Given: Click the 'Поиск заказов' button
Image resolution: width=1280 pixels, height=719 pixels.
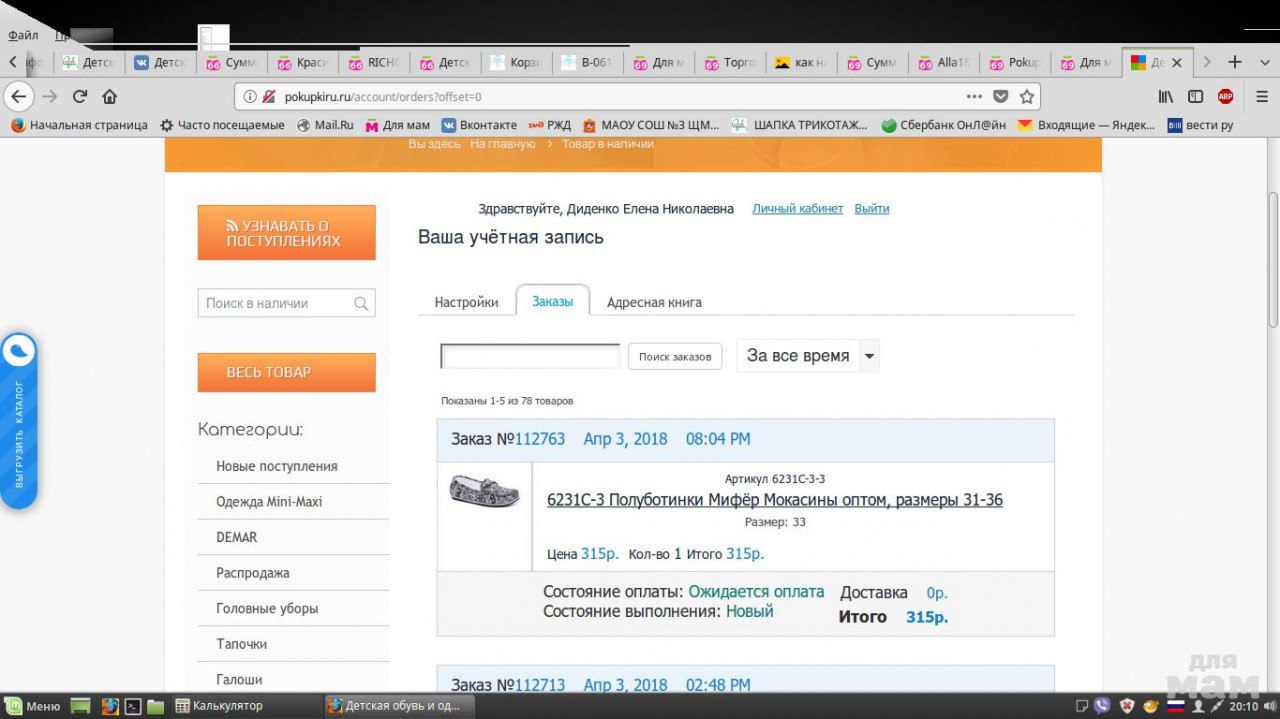Looking at the screenshot, I should (x=675, y=356).
